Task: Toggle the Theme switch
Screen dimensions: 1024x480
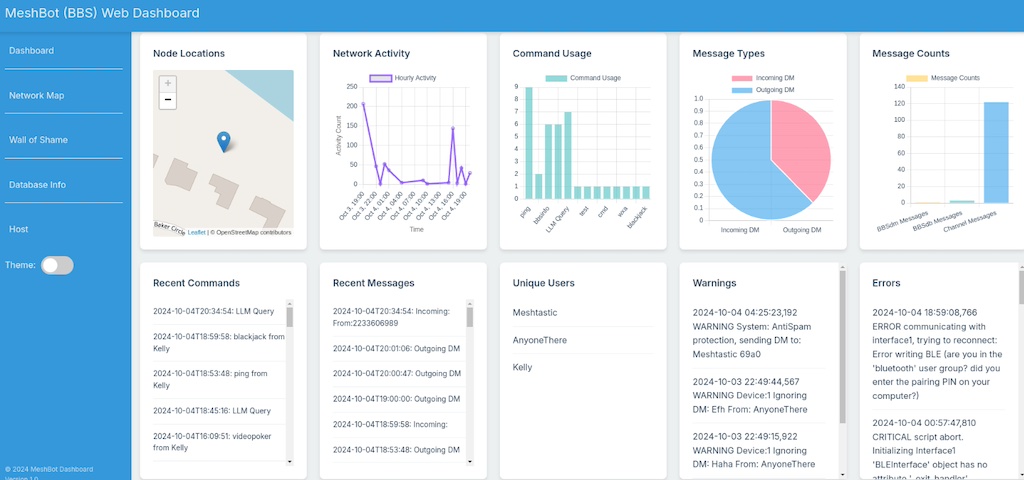Action: 57,265
